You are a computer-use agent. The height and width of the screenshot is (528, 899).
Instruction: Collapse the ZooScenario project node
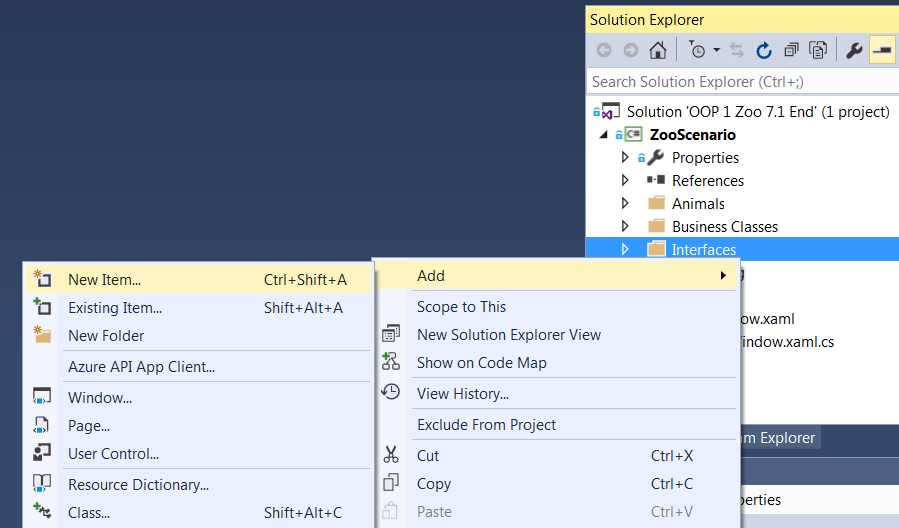(603, 135)
